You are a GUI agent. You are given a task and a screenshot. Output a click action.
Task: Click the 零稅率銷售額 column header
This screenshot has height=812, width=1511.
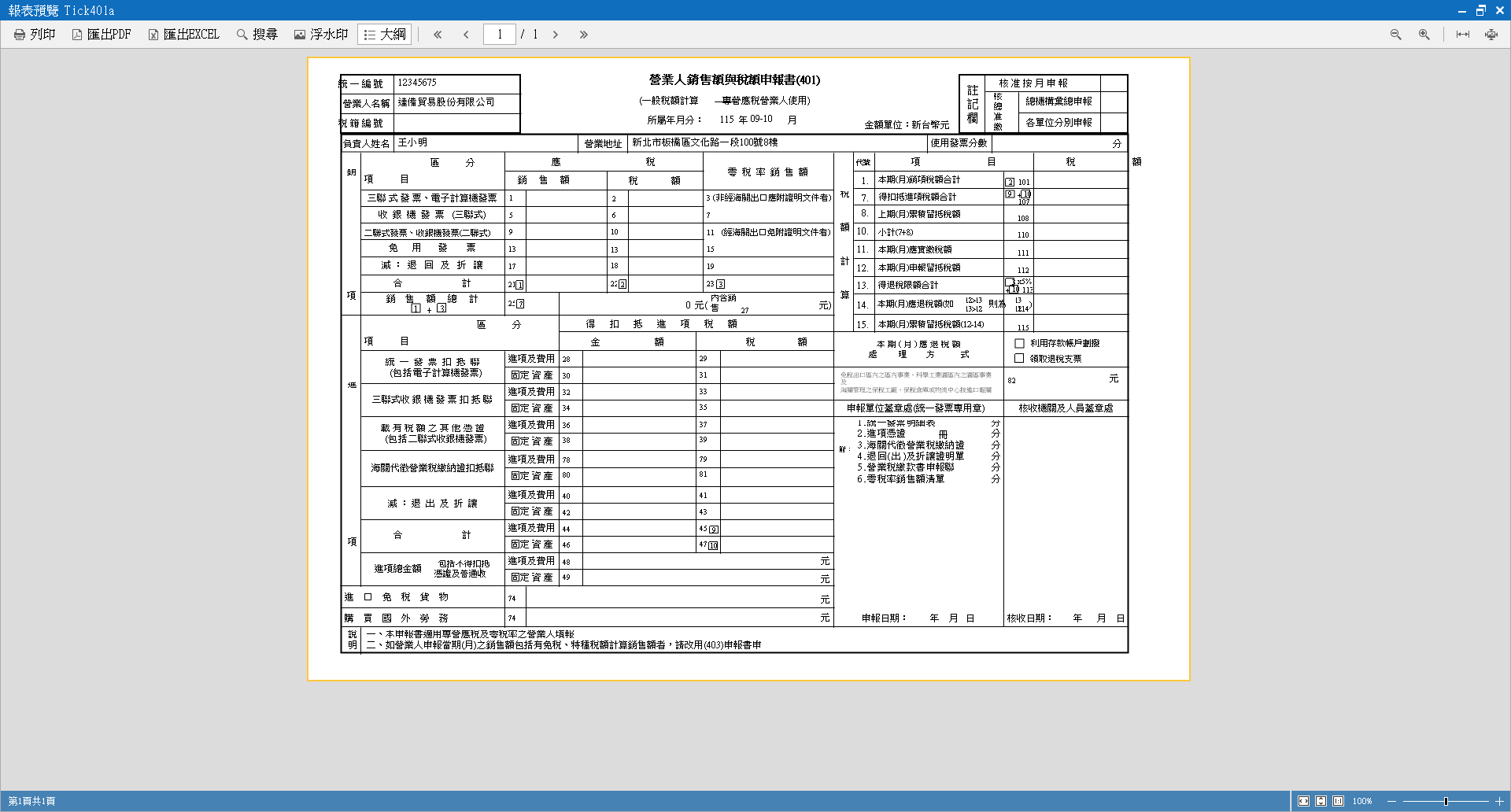(767, 172)
